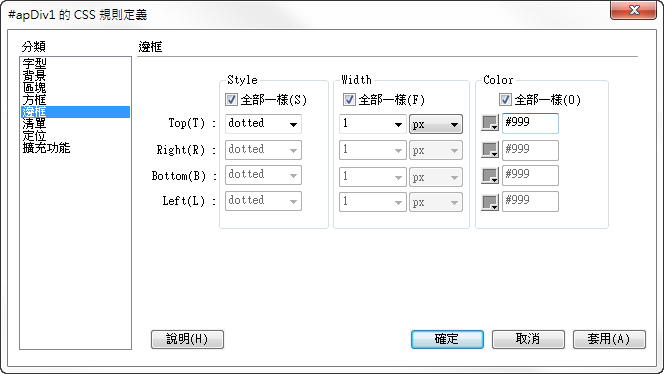Click the Top color #999 text field

tap(530, 123)
